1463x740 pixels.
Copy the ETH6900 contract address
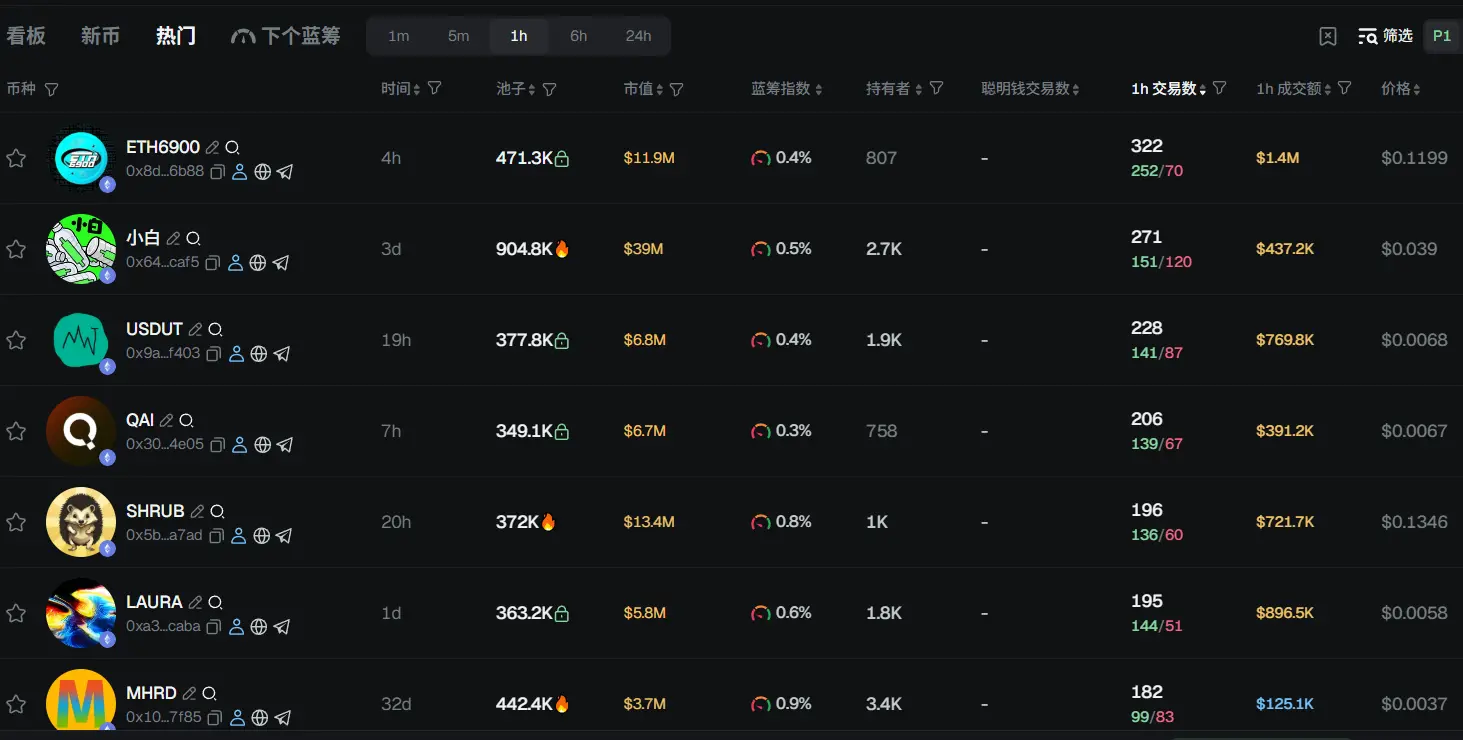click(x=217, y=171)
